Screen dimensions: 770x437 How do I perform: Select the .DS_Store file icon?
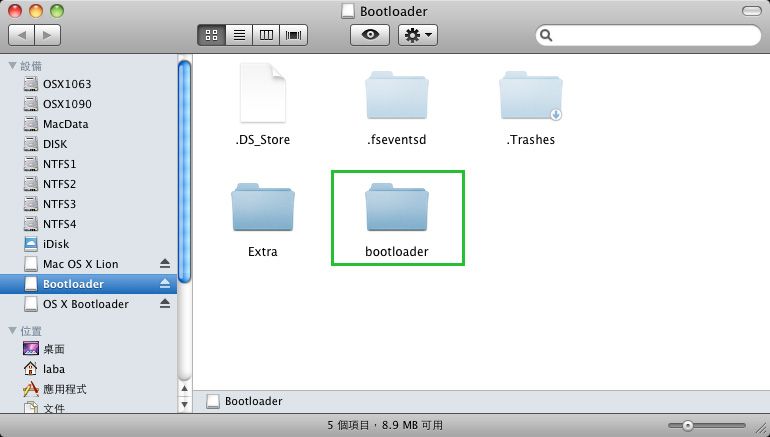pyautogui.click(x=263, y=92)
